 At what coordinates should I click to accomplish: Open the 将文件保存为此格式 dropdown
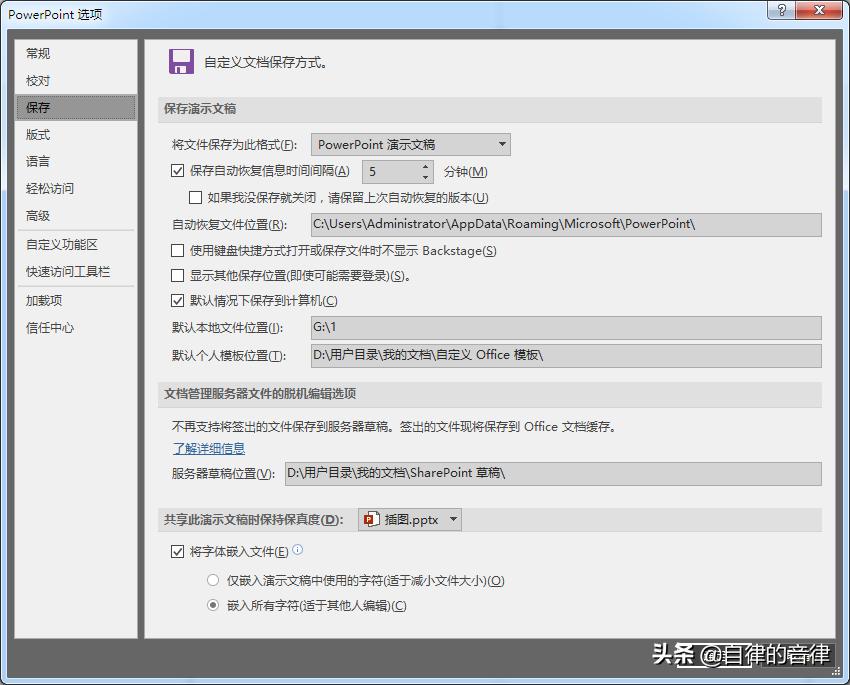[x=411, y=145]
